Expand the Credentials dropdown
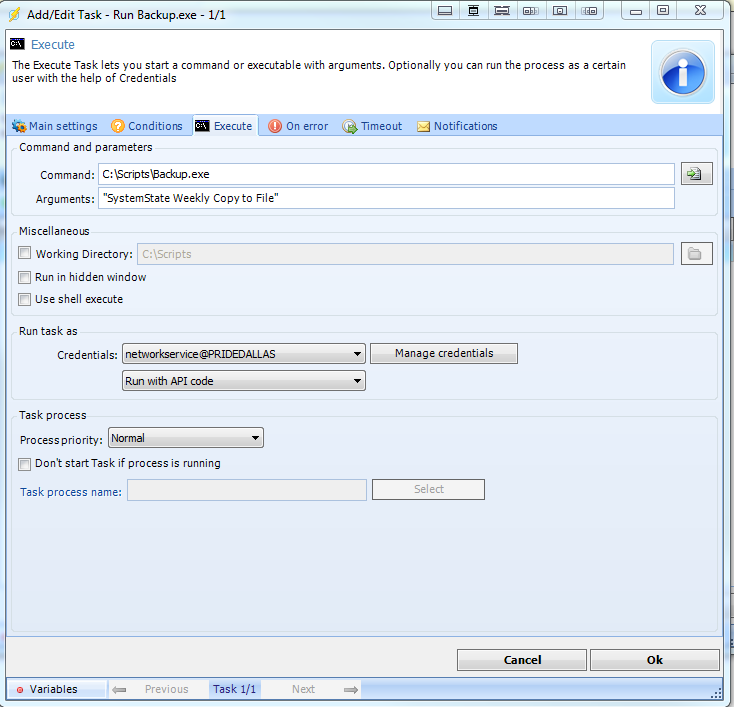Image resolution: width=734 pixels, height=707 pixels. click(358, 354)
